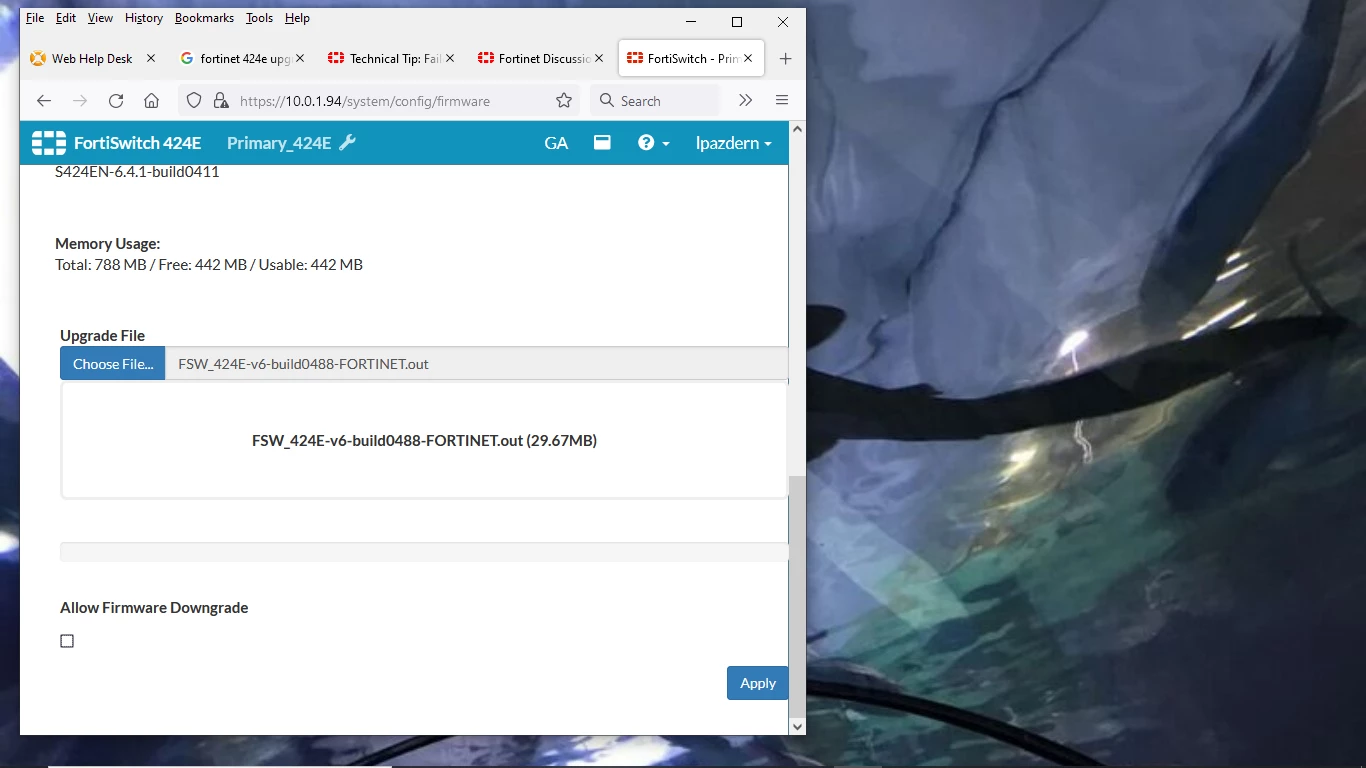Screen dimensions: 1366x768
Task: Switch to the Web Help Desk tab
Action: 92,59
